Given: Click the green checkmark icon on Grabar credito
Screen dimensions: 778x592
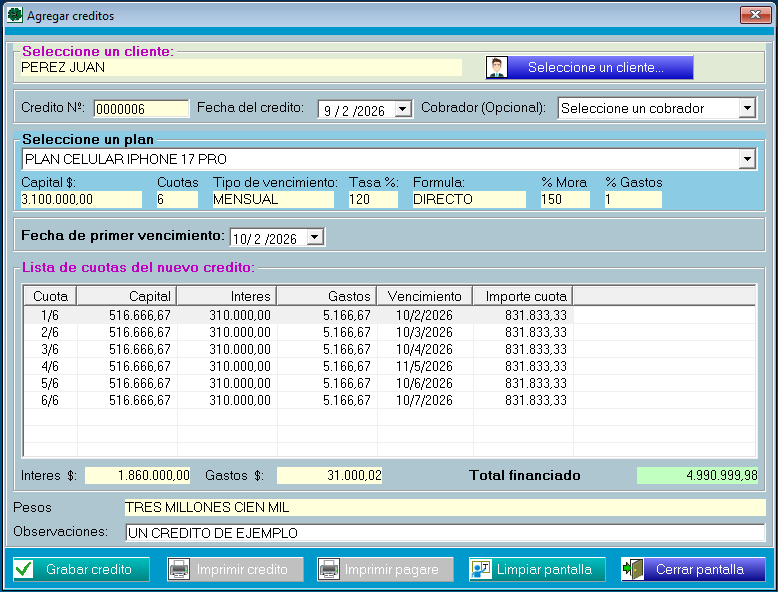Looking at the screenshot, I should (25, 569).
